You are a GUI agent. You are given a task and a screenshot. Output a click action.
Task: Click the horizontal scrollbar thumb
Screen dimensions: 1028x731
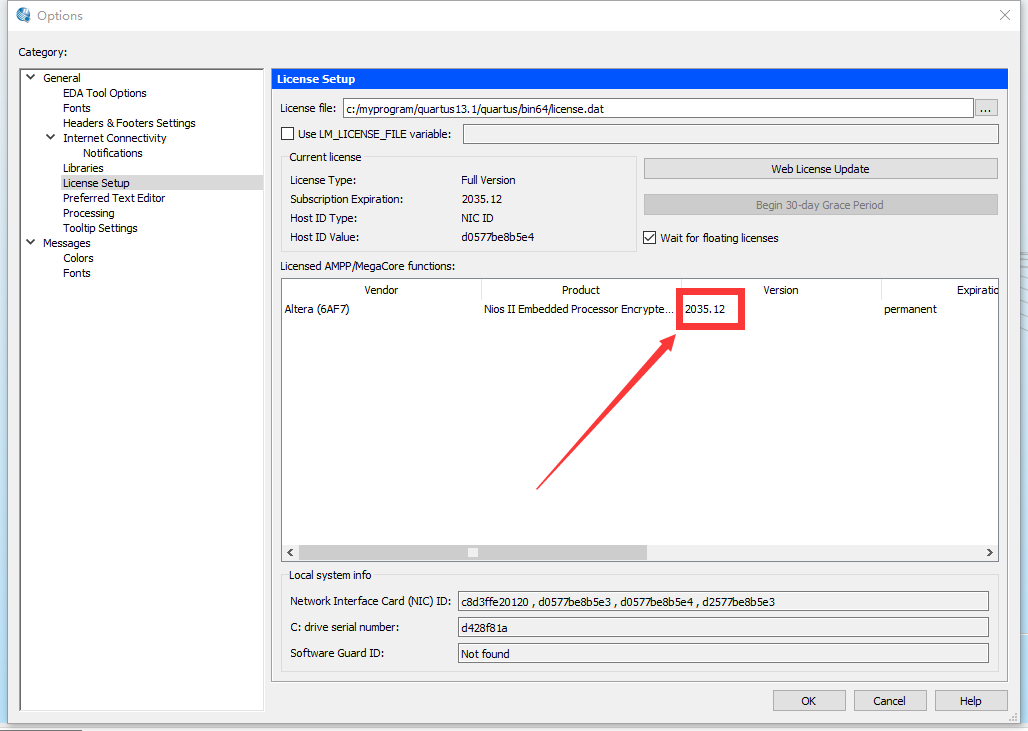click(x=473, y=553)
